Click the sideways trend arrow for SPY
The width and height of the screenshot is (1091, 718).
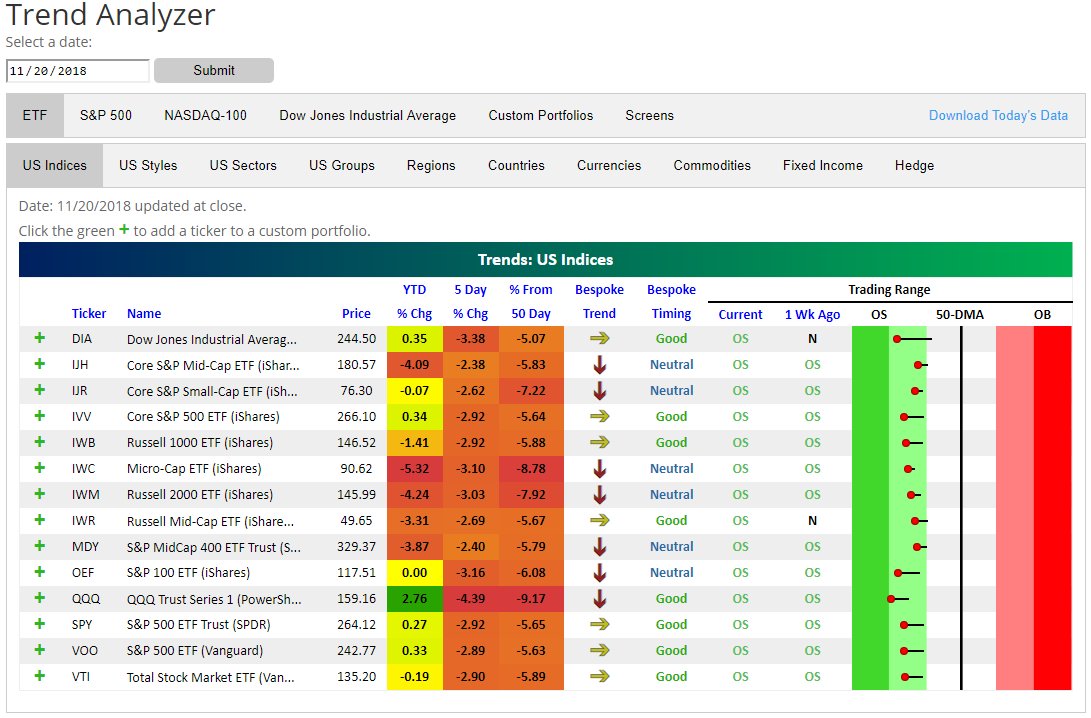point(599,624)
